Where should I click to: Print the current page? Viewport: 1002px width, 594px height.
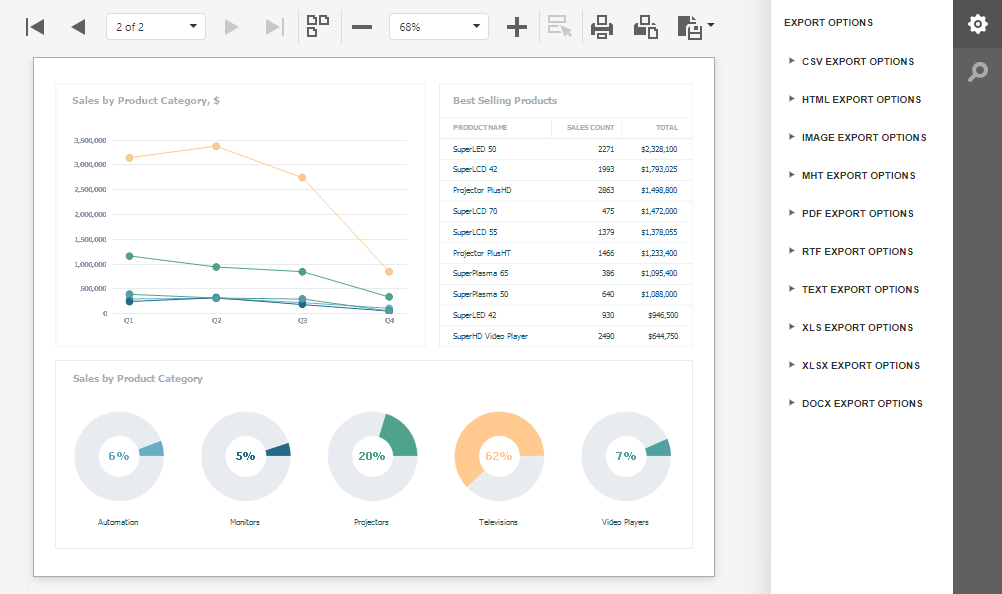pos(646,27)
